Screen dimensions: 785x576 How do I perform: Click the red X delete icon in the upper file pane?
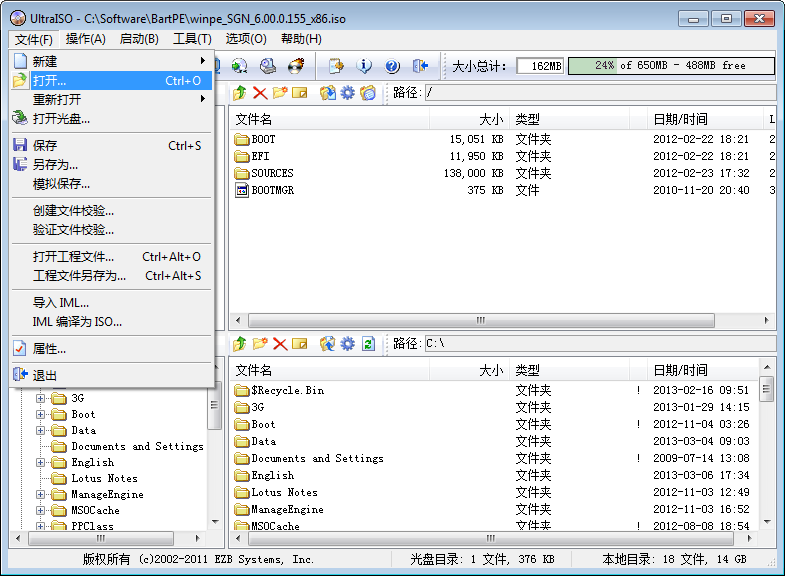260,93
